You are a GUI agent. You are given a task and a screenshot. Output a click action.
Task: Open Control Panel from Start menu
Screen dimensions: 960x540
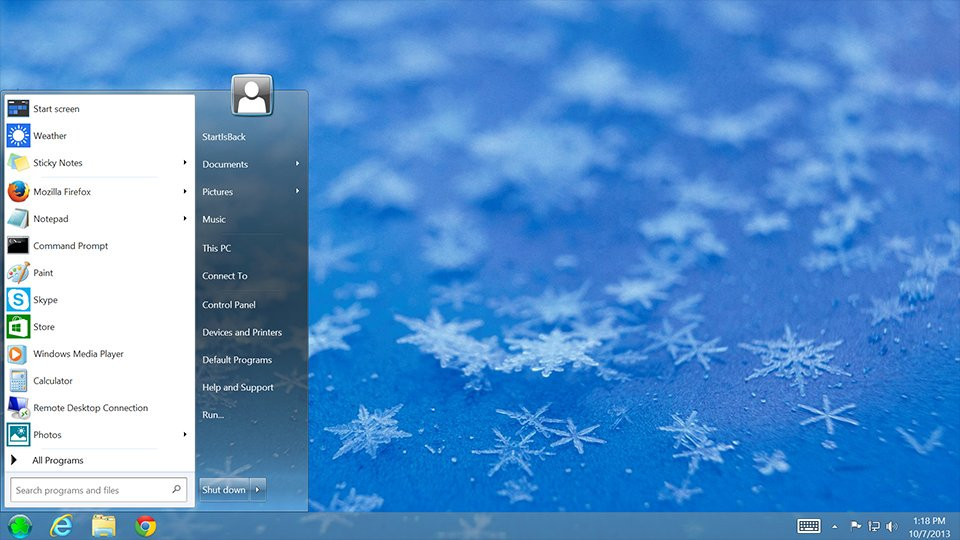coord(229,304)
